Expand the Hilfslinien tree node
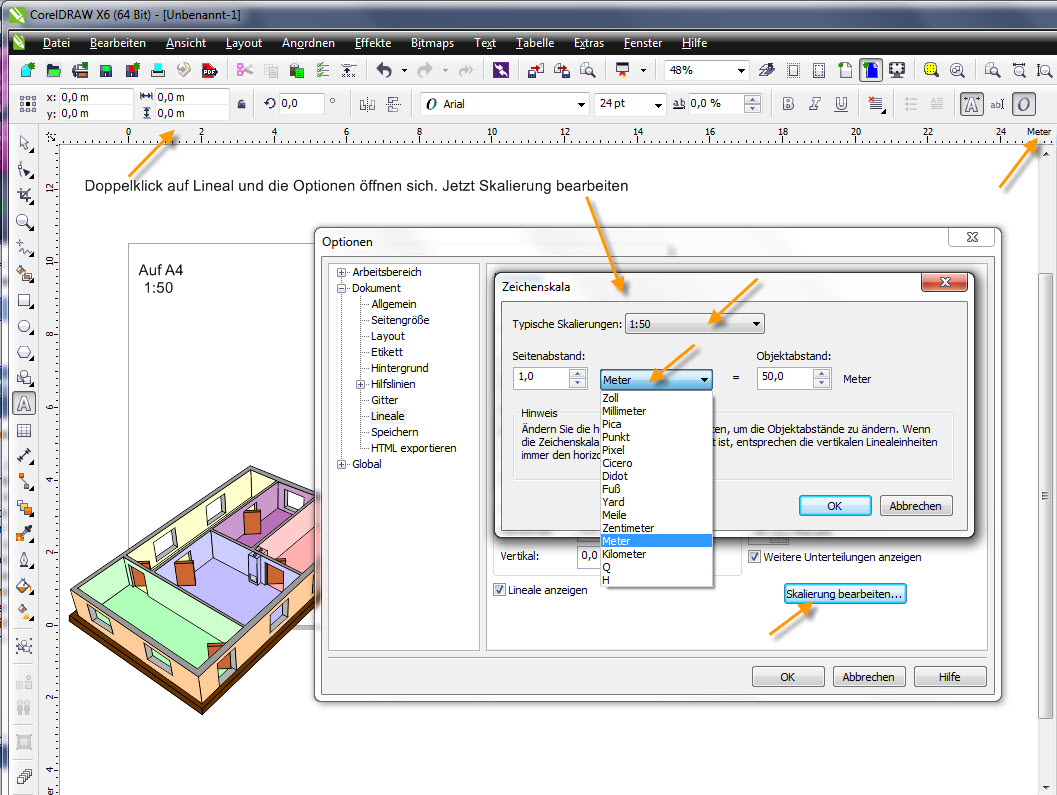The height and width of the screenshot is (795, 1057). (x=361, y=384)
